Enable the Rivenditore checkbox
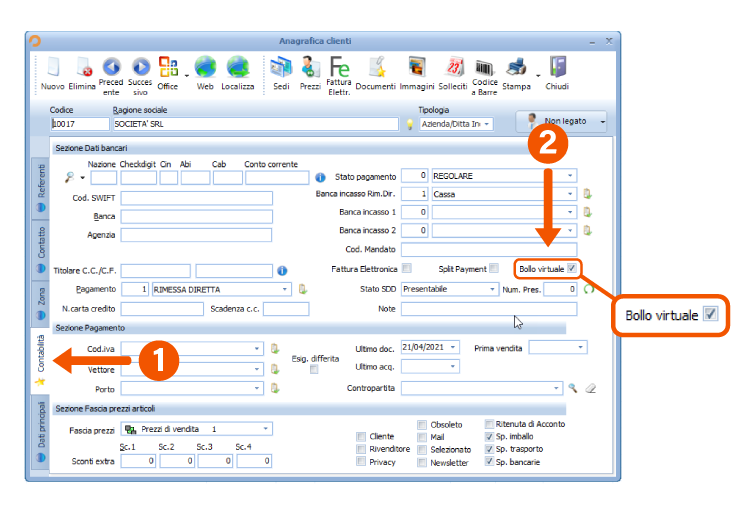 coord(361,449)
